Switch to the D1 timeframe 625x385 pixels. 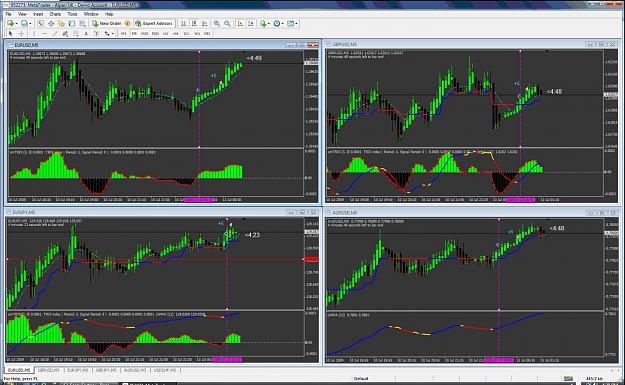tap(187, 33)
